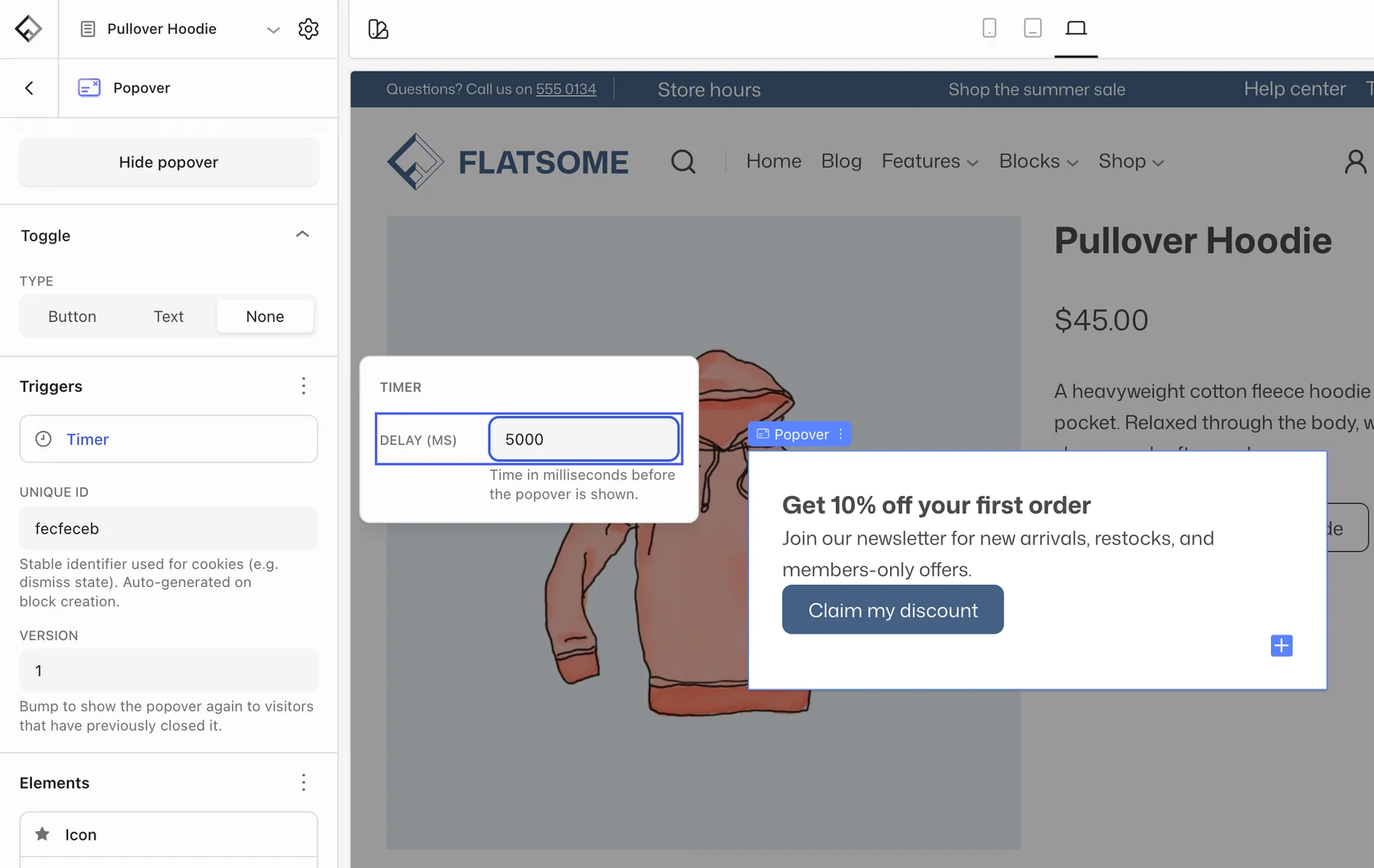The width and height of the screenshot is (1374, 868).
Task: Go to the Home menu item
Action: click(774, 161)
